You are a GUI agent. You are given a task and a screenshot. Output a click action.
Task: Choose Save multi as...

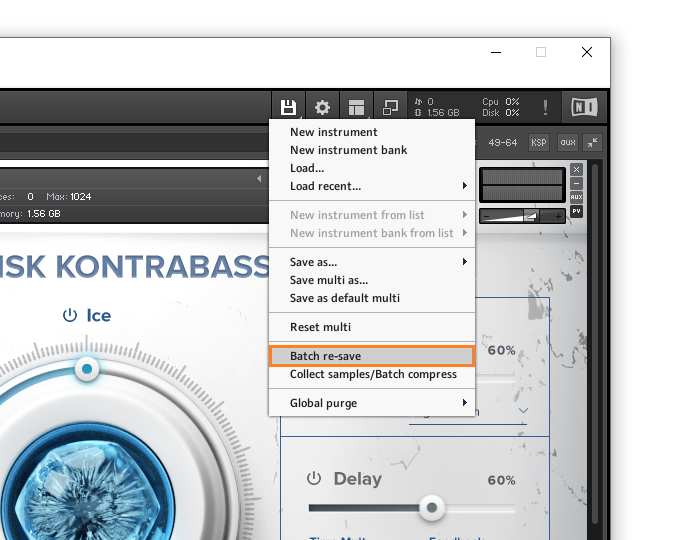[x=372, y=280]
